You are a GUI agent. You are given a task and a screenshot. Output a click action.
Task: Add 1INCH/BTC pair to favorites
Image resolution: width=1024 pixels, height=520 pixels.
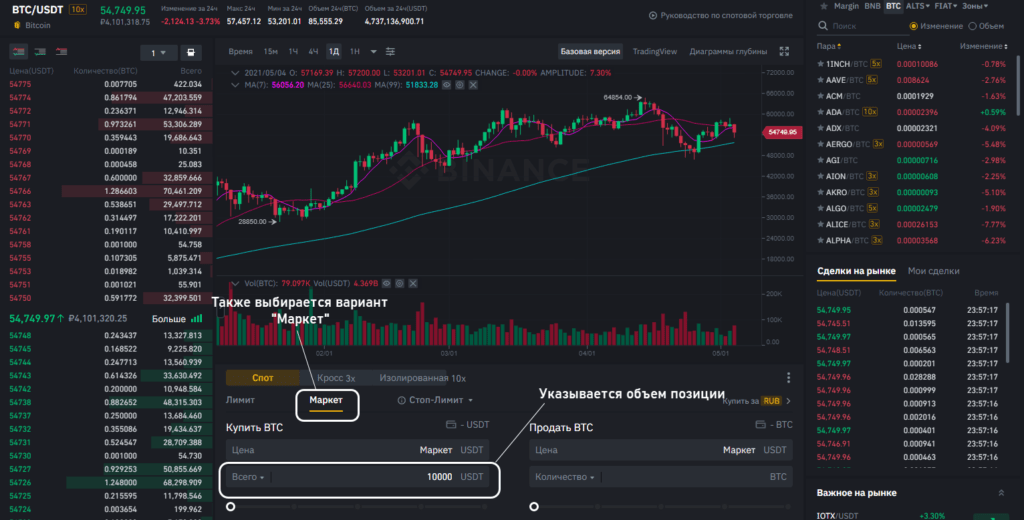click(820, 64)
